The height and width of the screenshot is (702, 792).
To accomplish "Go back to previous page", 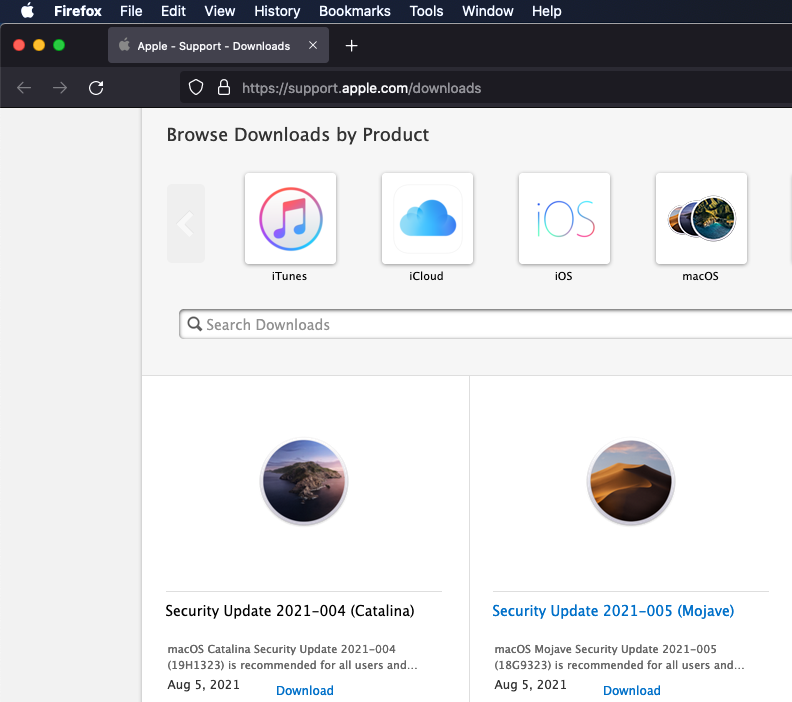I will [x=24, y=88].
